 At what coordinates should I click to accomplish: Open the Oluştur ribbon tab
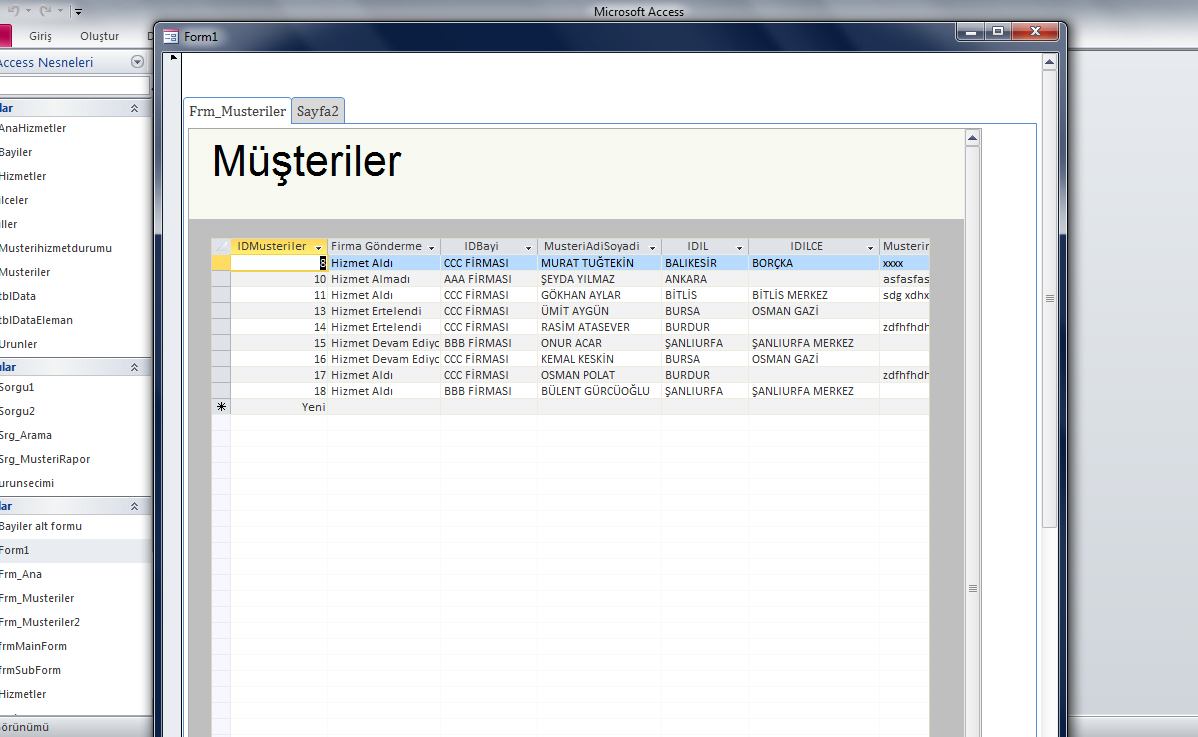(99, 36)
